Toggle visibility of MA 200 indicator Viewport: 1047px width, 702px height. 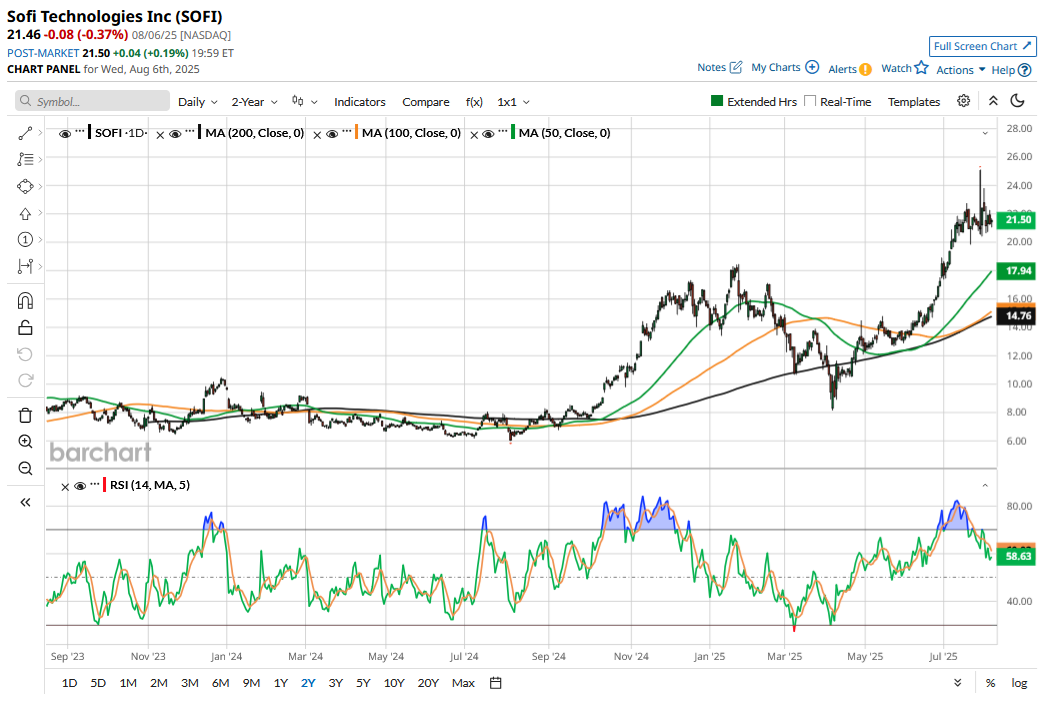(175, 134)
